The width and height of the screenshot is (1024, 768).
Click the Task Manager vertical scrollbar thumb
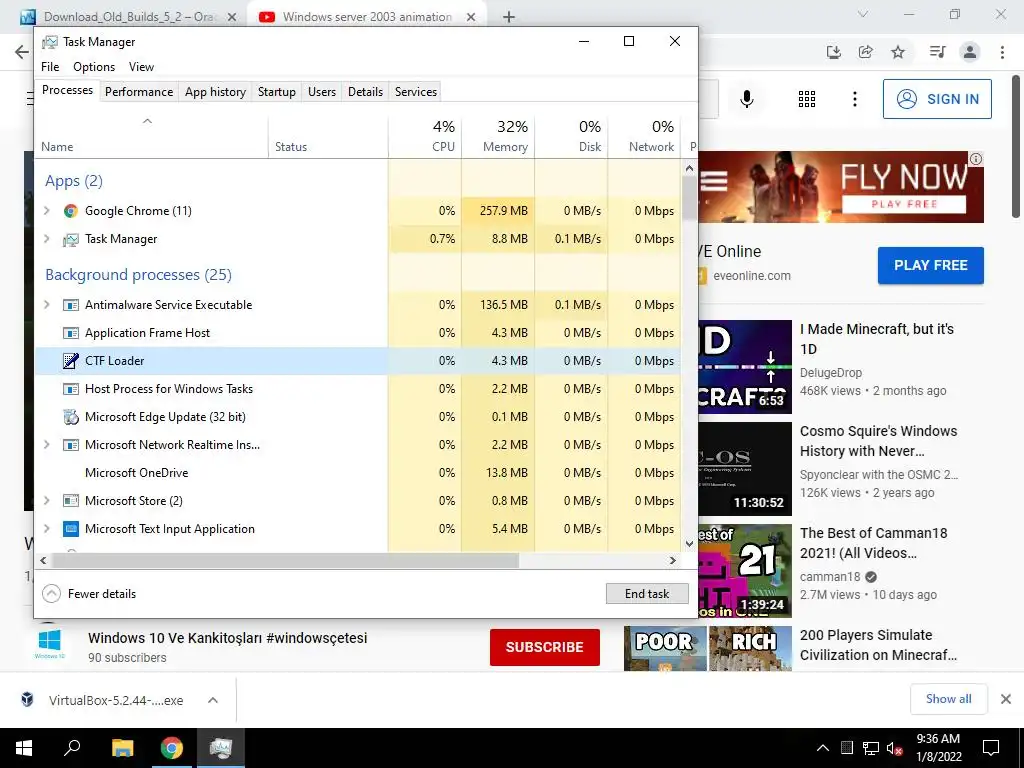point(690,197)
